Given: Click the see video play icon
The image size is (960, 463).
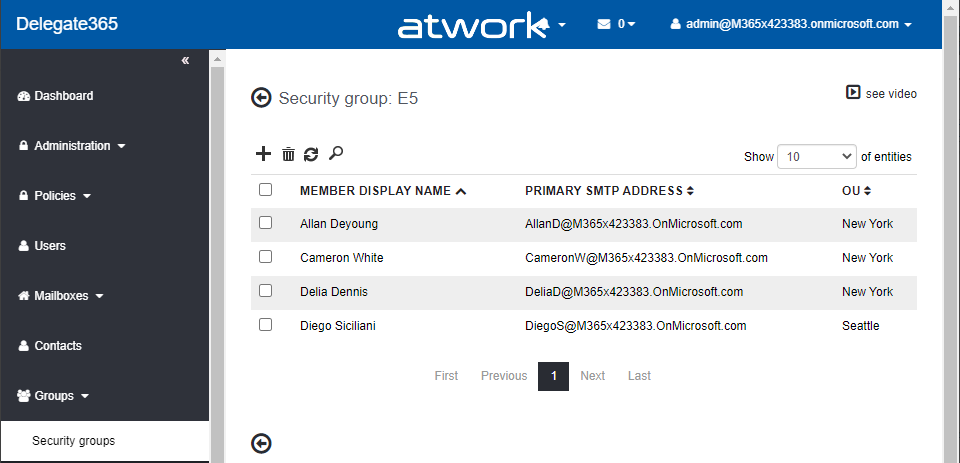Looking at the screenshot, I should pyautogui.click(x=853, y=93).
